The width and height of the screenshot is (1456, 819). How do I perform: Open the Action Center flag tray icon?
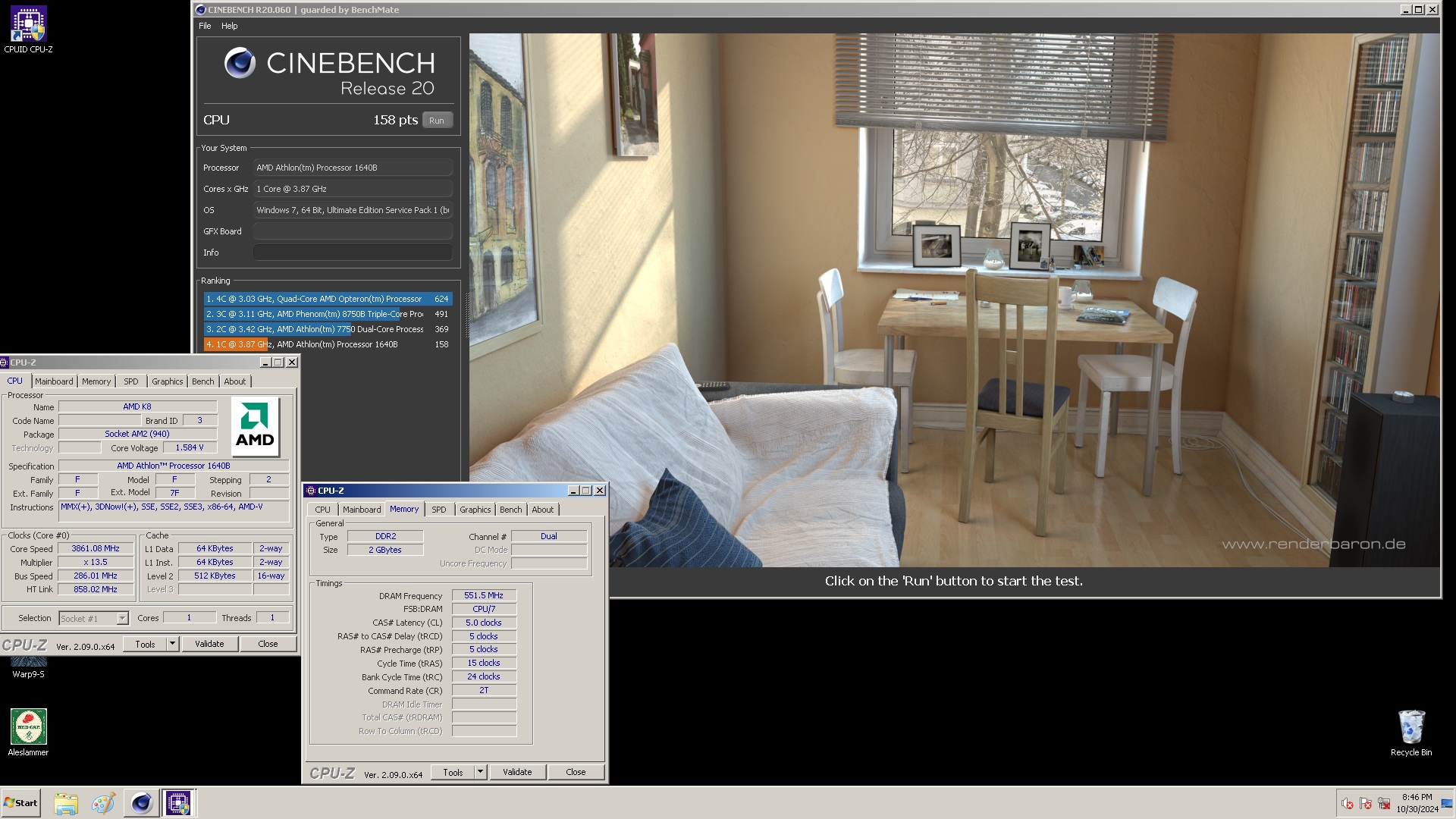pyautogui.click(x=1366, y=804)
